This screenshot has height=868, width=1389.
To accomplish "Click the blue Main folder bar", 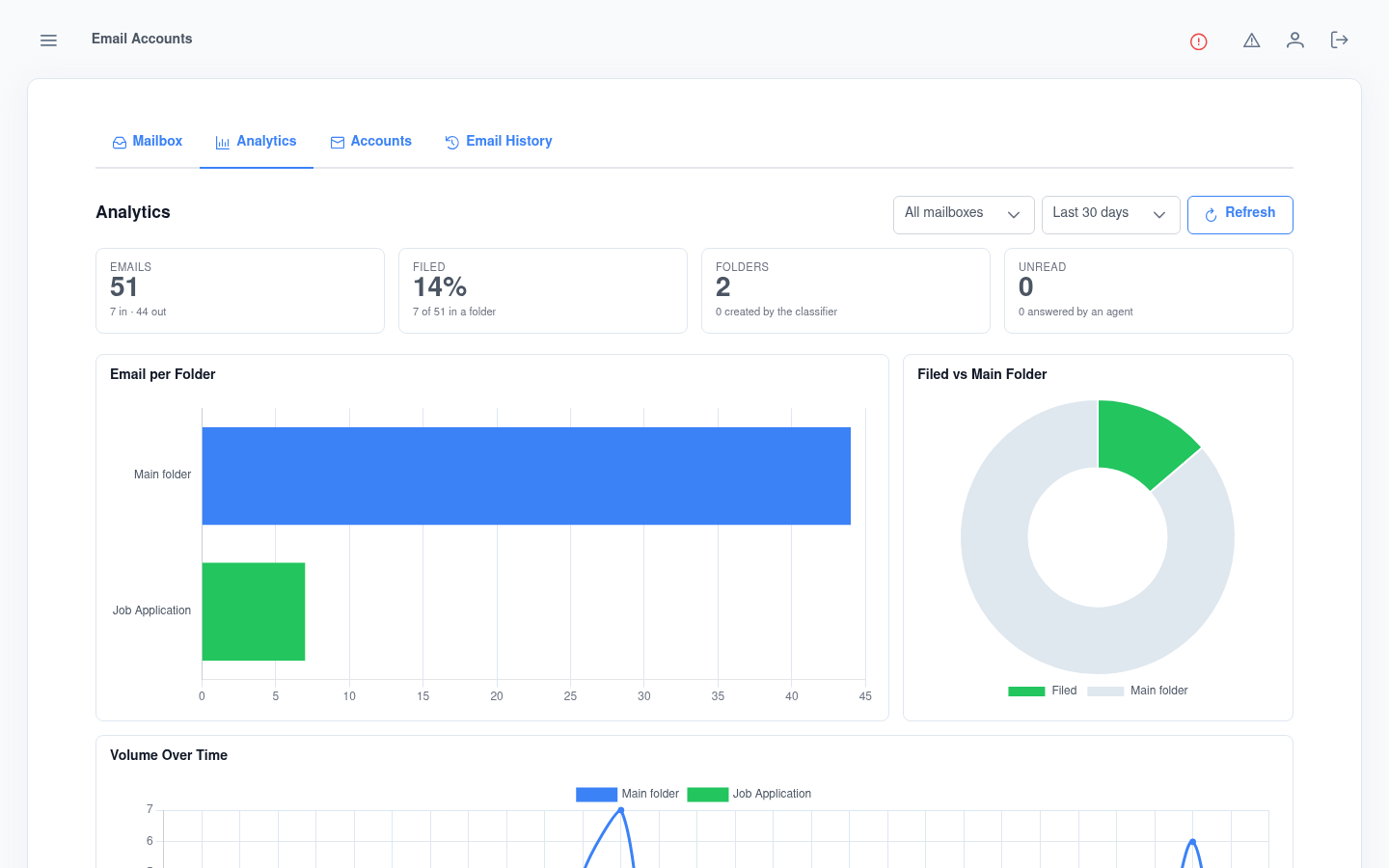I will click(x=527, y=475).
